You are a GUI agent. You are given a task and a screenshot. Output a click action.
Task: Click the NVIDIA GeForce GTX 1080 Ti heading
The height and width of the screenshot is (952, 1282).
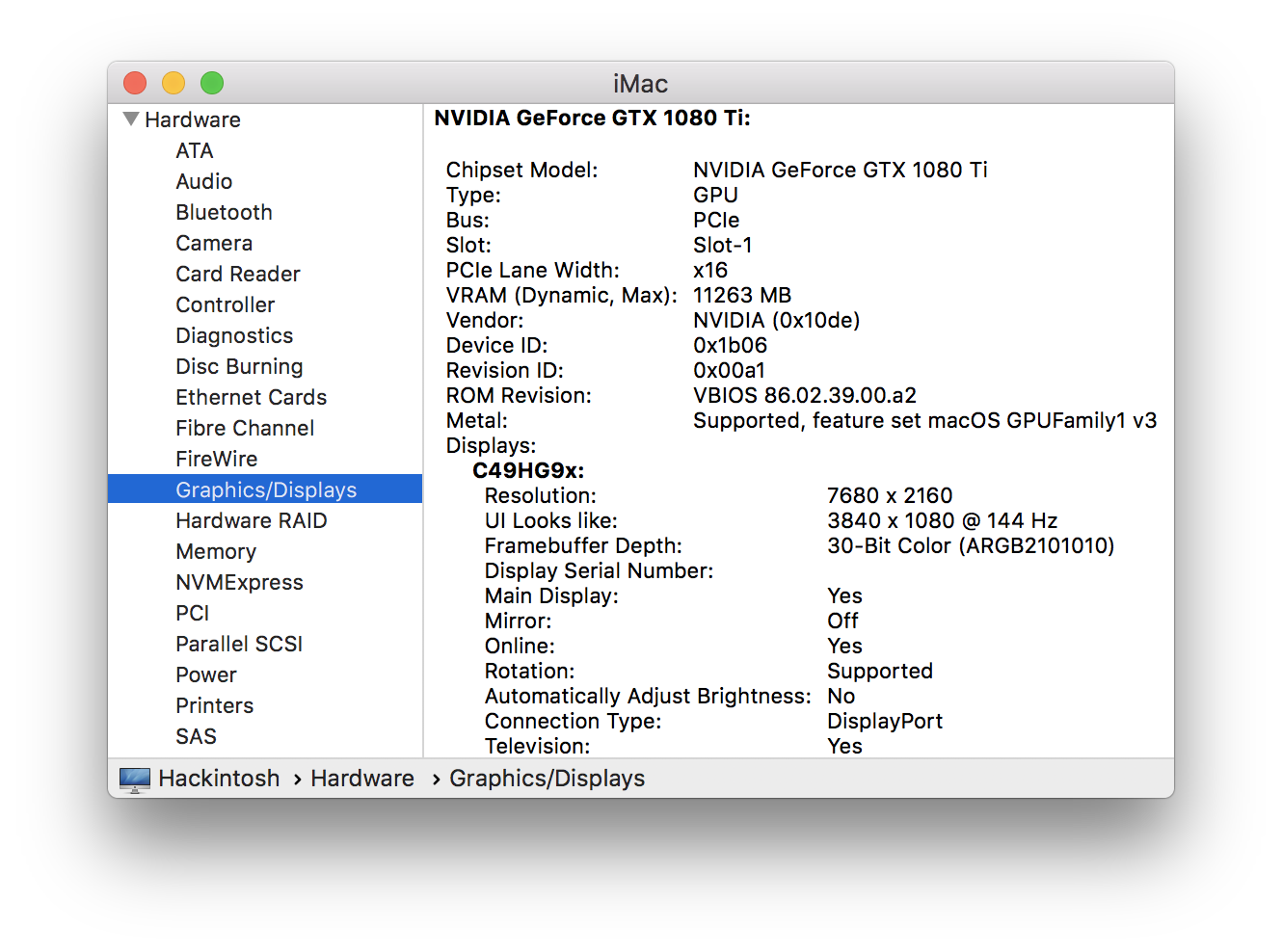pos(592,118)
